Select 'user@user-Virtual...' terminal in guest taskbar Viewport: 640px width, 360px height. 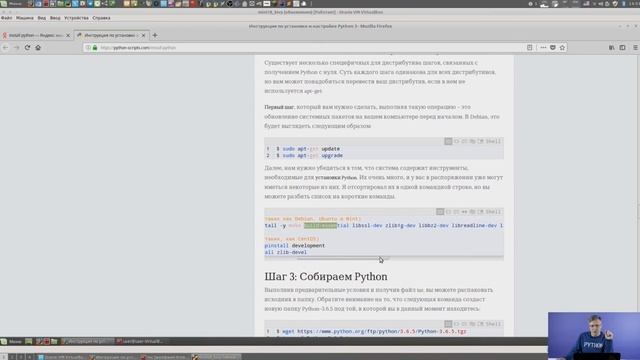pos(141,341)
